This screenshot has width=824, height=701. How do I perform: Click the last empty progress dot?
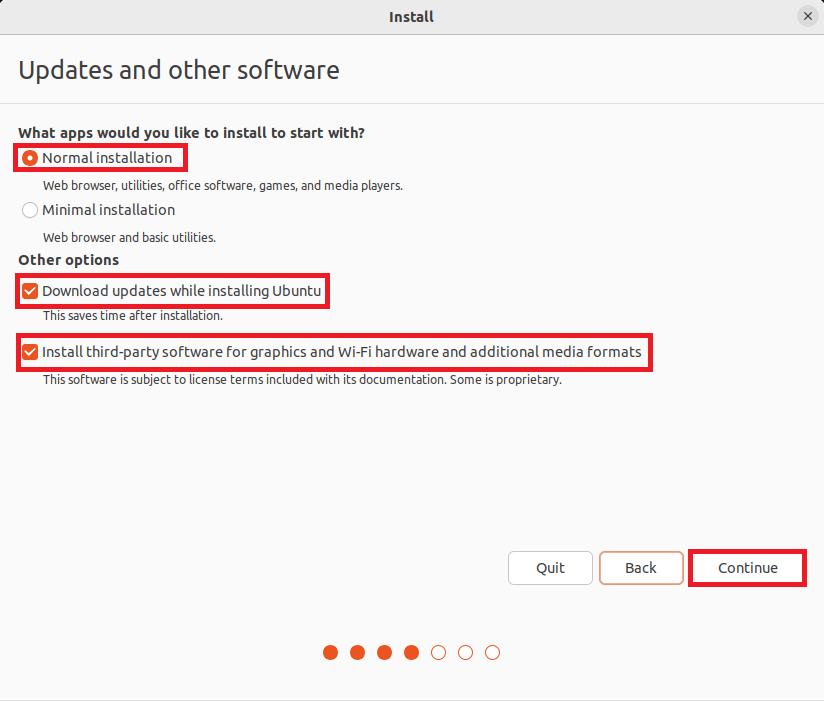coord(492,653)
